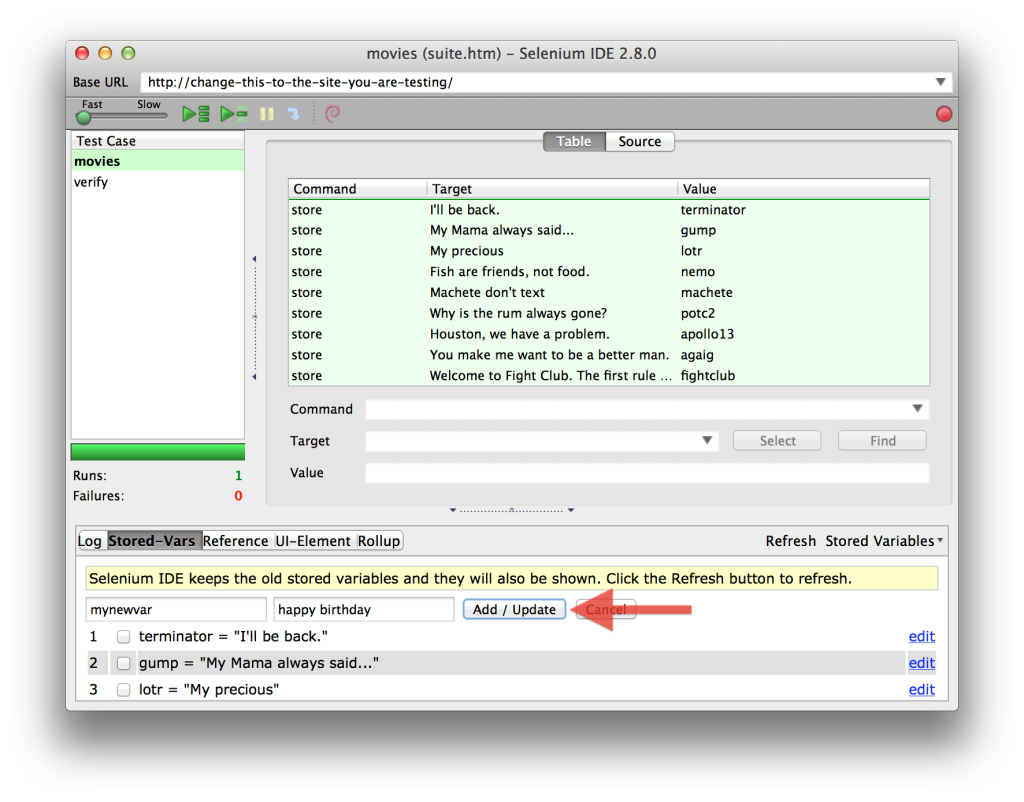Select the verify test case
The width and height of the screenshot is (1024, 802).
point(157,182)
